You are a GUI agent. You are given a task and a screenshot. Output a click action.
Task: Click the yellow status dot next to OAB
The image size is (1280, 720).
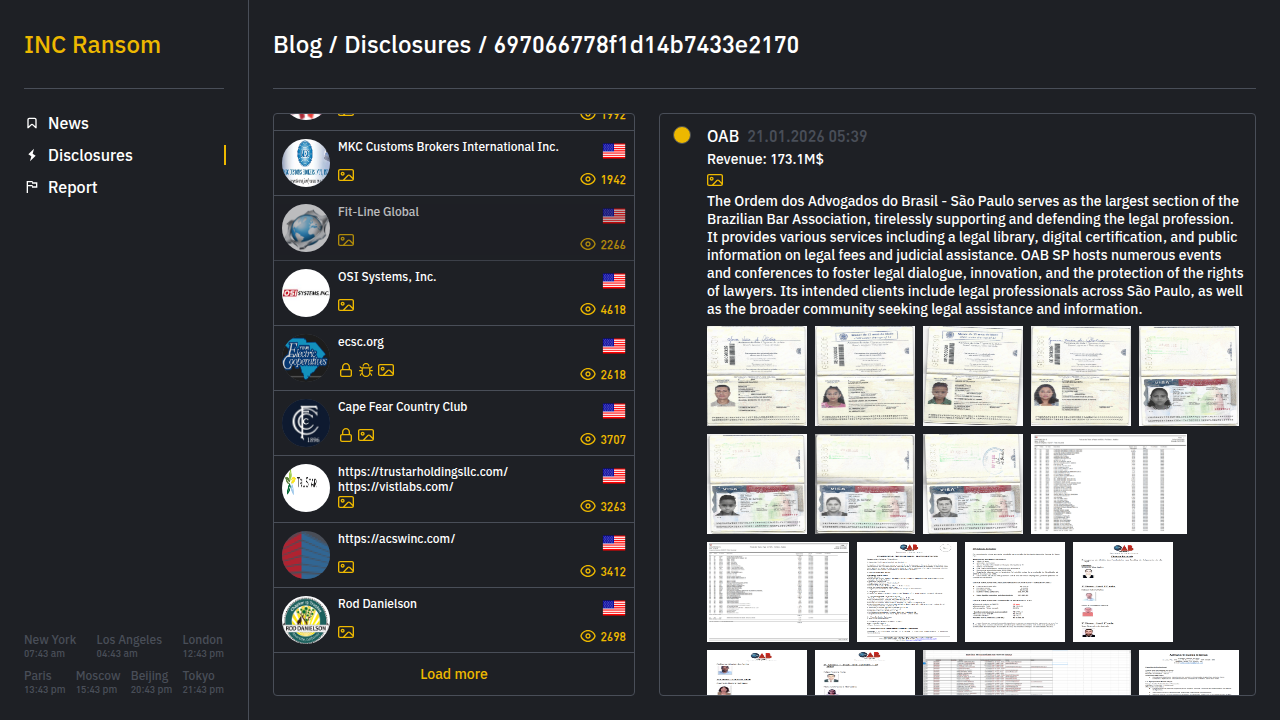(682, 135)
